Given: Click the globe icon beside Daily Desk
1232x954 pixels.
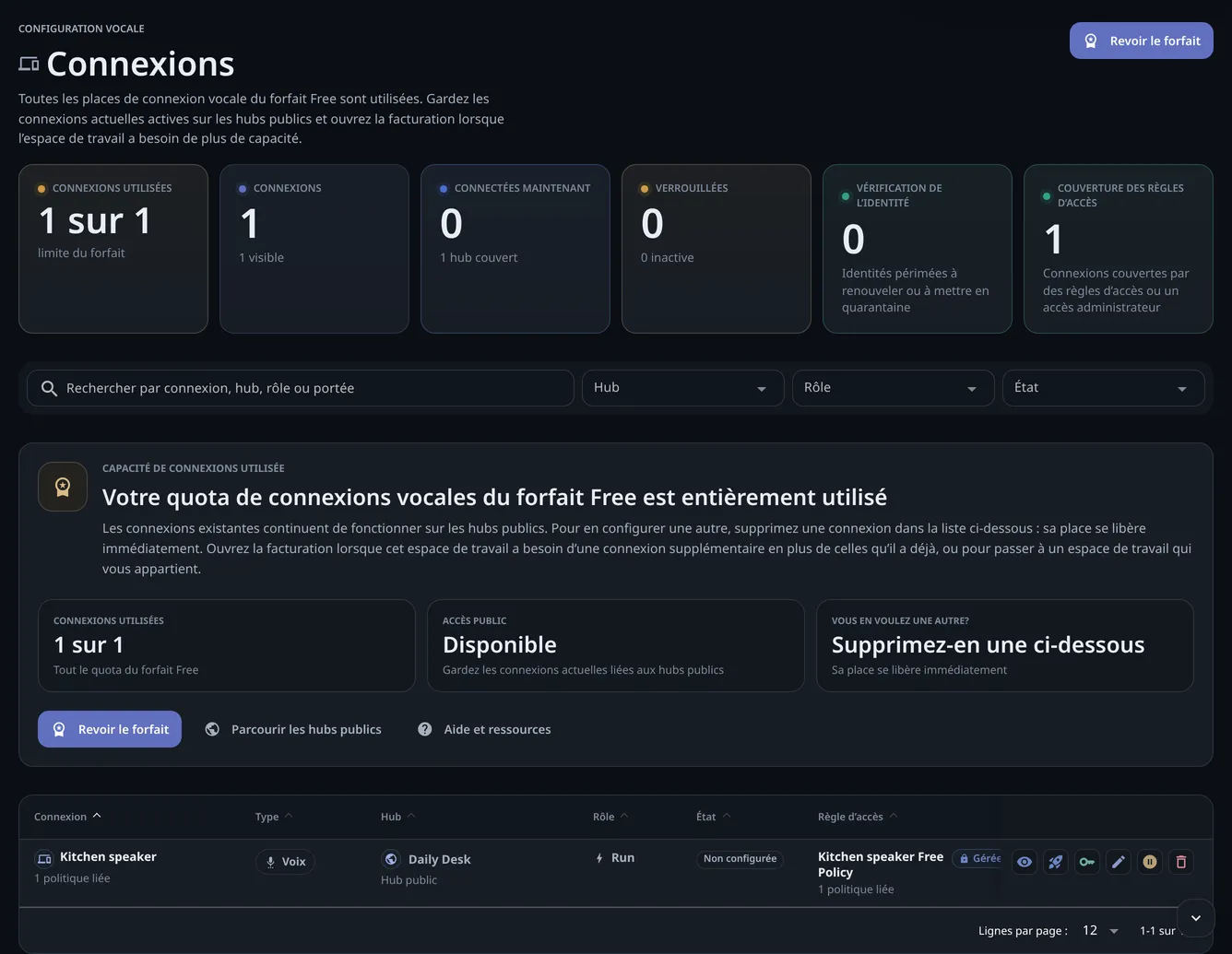Looking at the screenshot, I should (391, 859).
